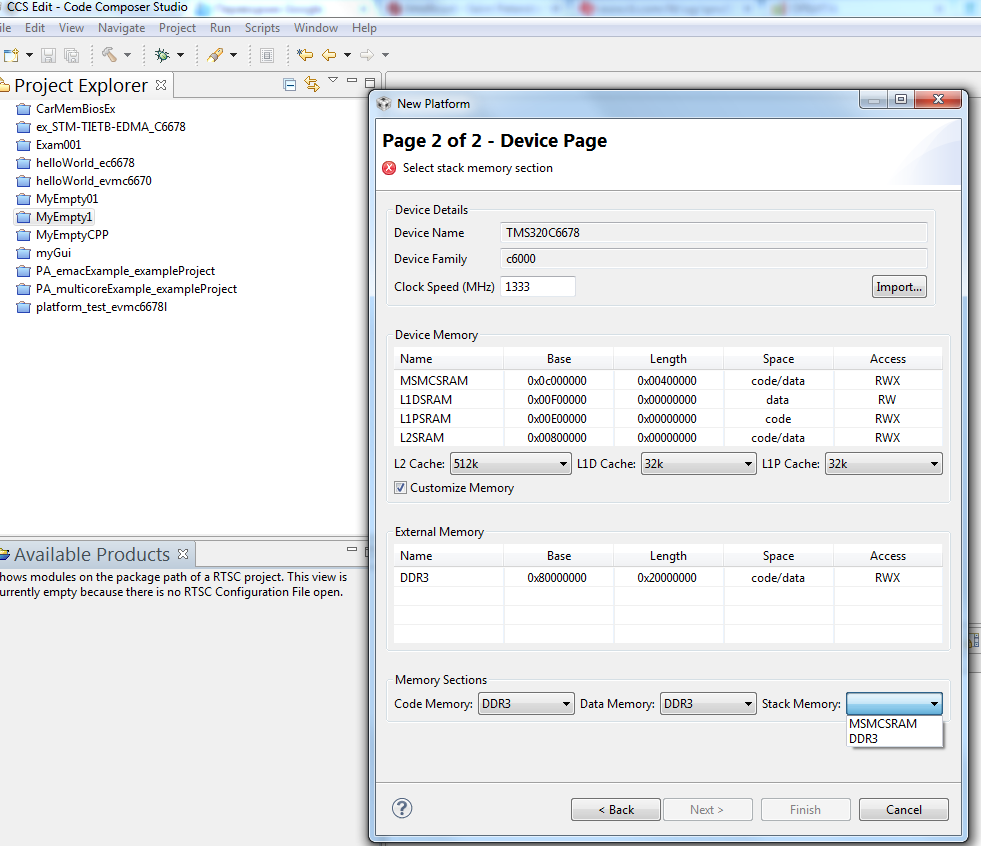981x846 pixels.
Task: Open the Code Memory dropdown
Action: point(526,704)
